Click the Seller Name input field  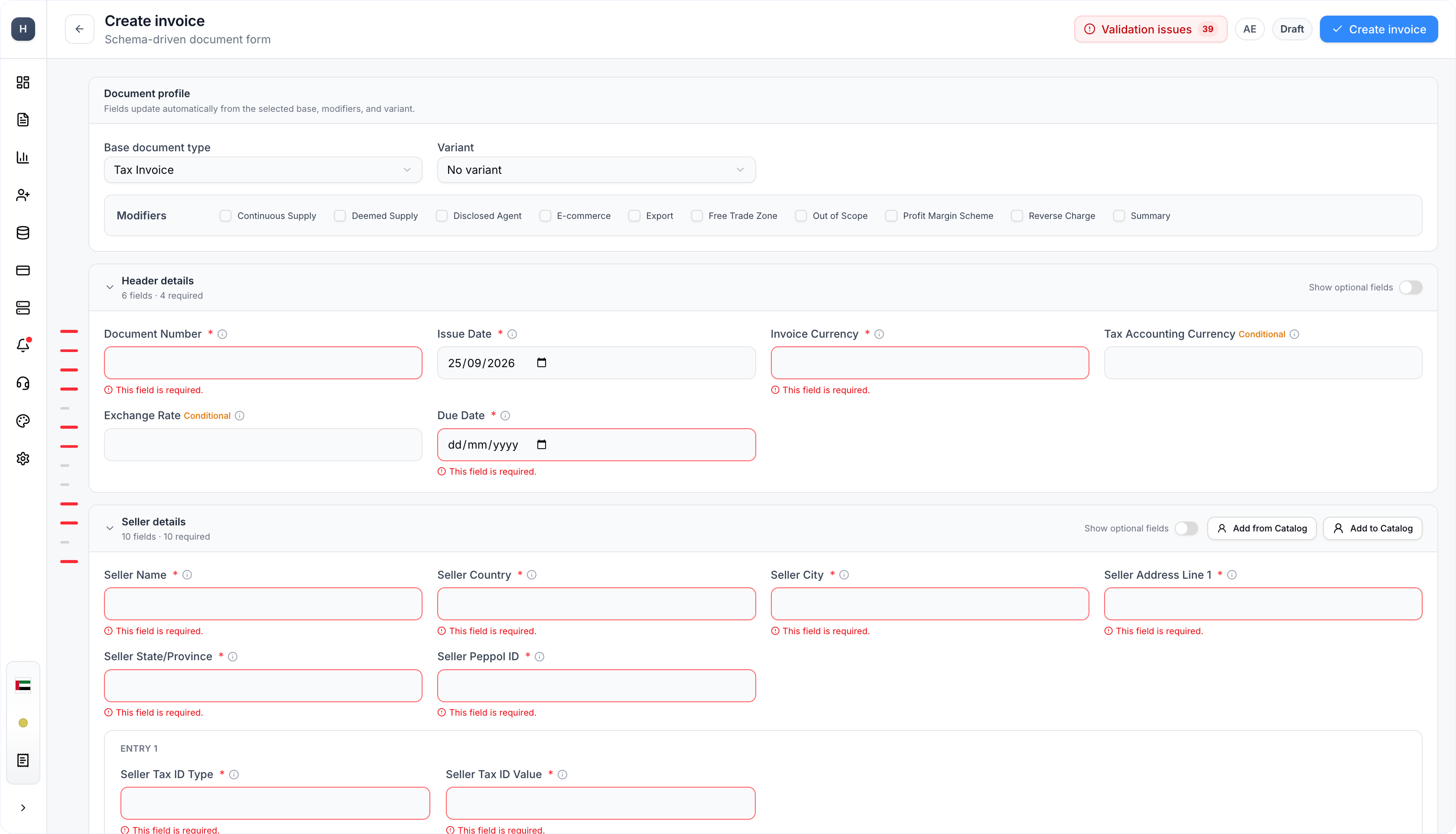[x=263, y=604]
